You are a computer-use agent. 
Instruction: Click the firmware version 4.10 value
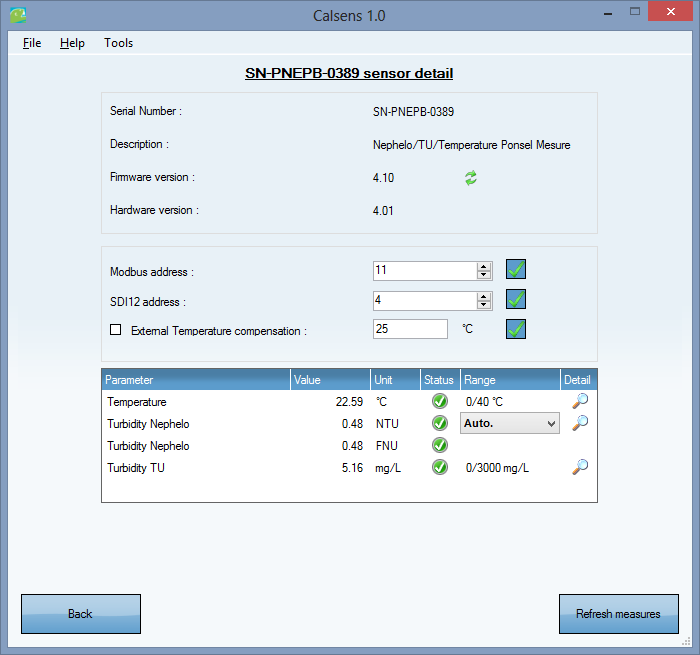(383, 178)
